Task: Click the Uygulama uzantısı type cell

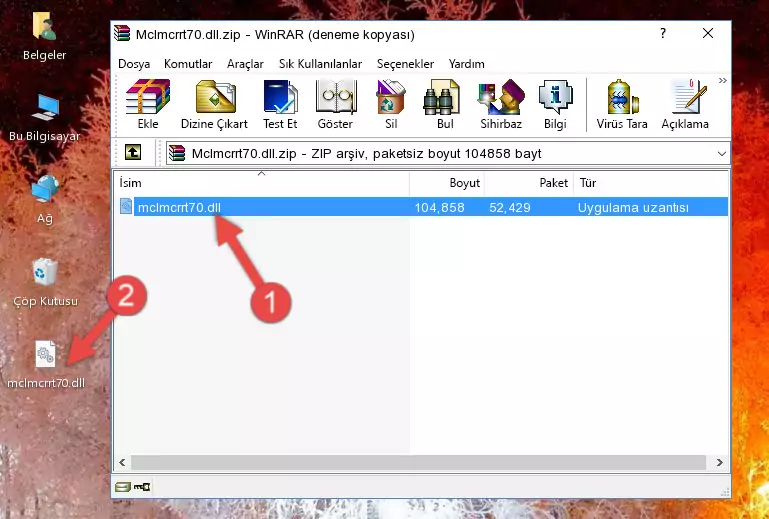Action: click(633, 208)
